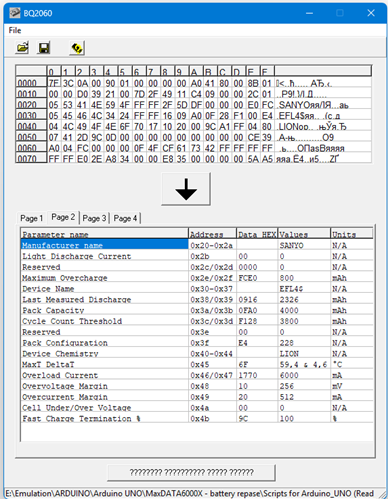The height and width of the screenshot is (499, 388).
Task: Click the question-marks button at the bottom
Action: pos(191,472)
